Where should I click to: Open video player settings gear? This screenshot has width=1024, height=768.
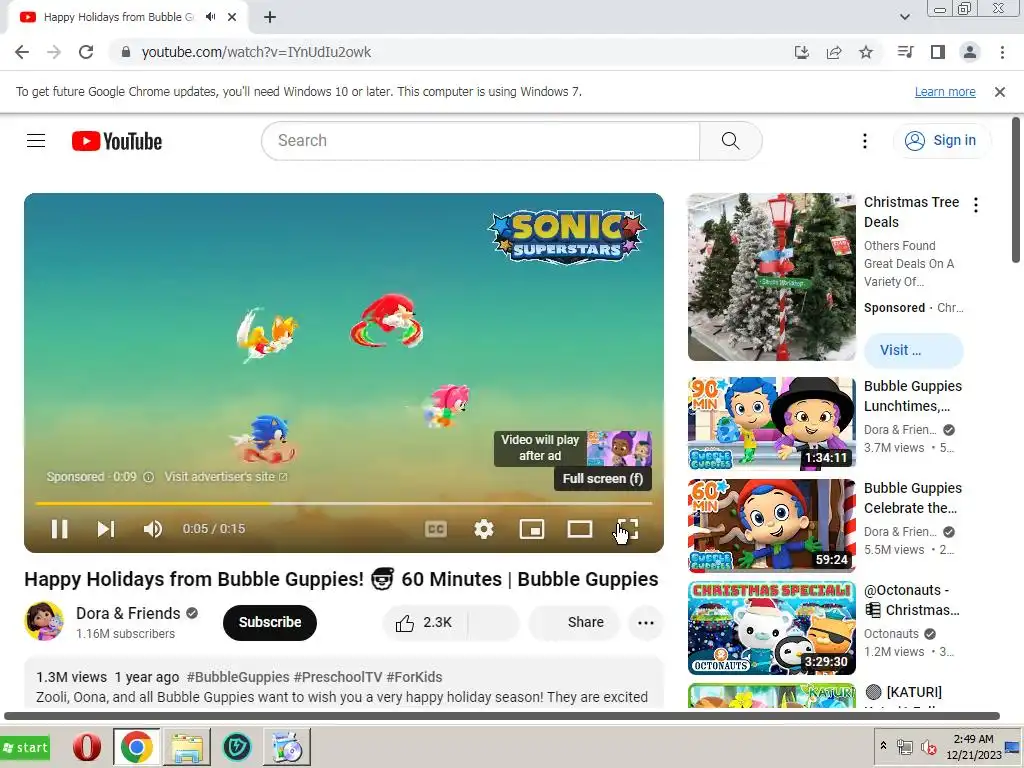click(x=484, y=529)
